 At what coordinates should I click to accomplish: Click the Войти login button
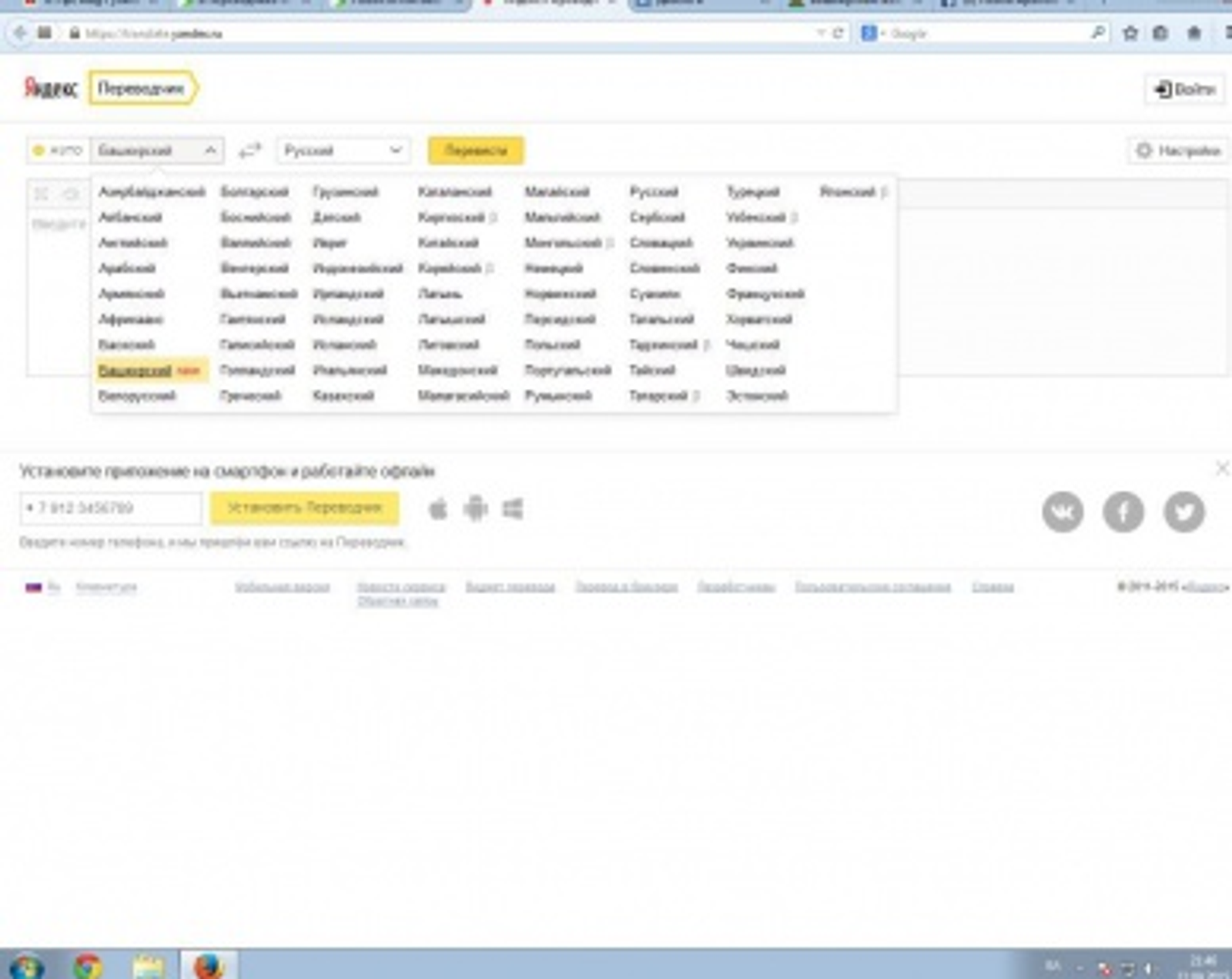(x=1185, y=89)
